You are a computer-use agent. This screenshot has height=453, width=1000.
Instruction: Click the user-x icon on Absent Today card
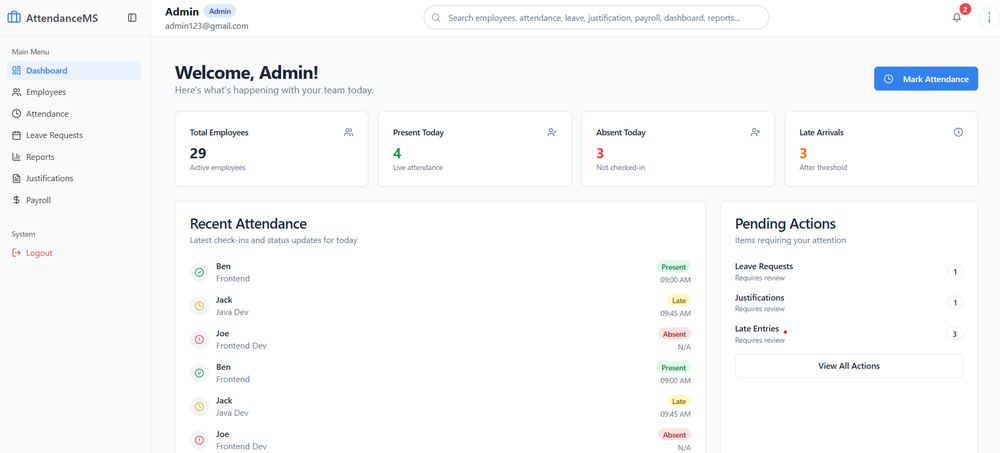click(755, 133)
